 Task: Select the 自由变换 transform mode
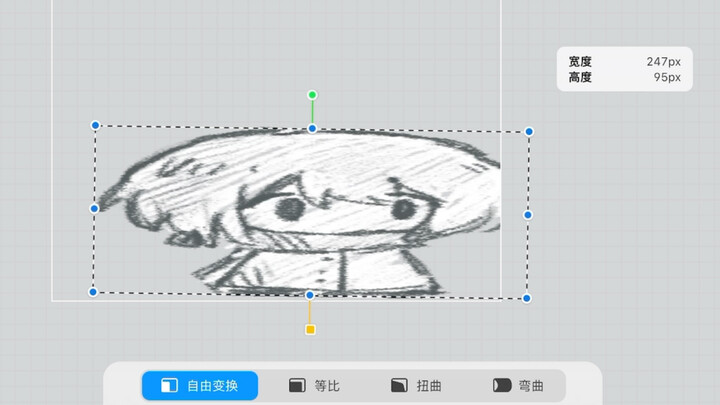click(200, 386)
